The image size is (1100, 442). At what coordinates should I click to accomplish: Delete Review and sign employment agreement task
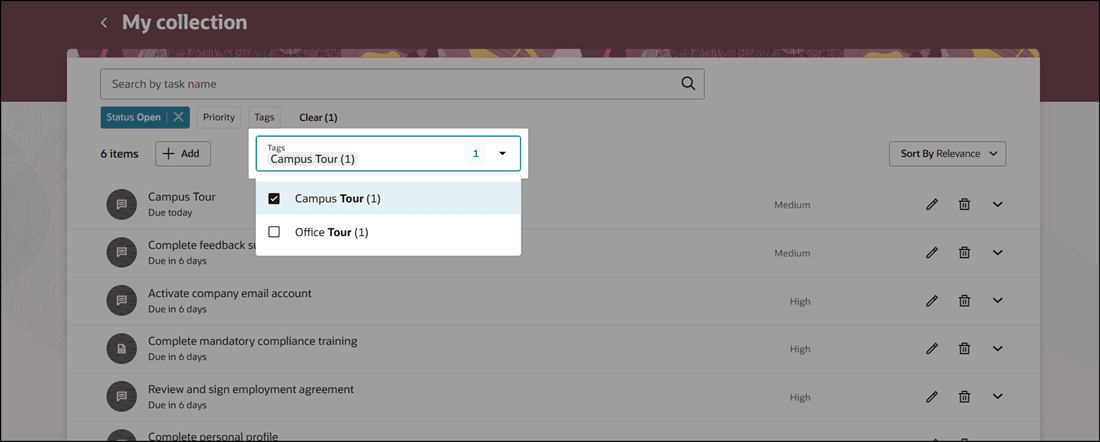pyautogui.click(x=965, y=397)
